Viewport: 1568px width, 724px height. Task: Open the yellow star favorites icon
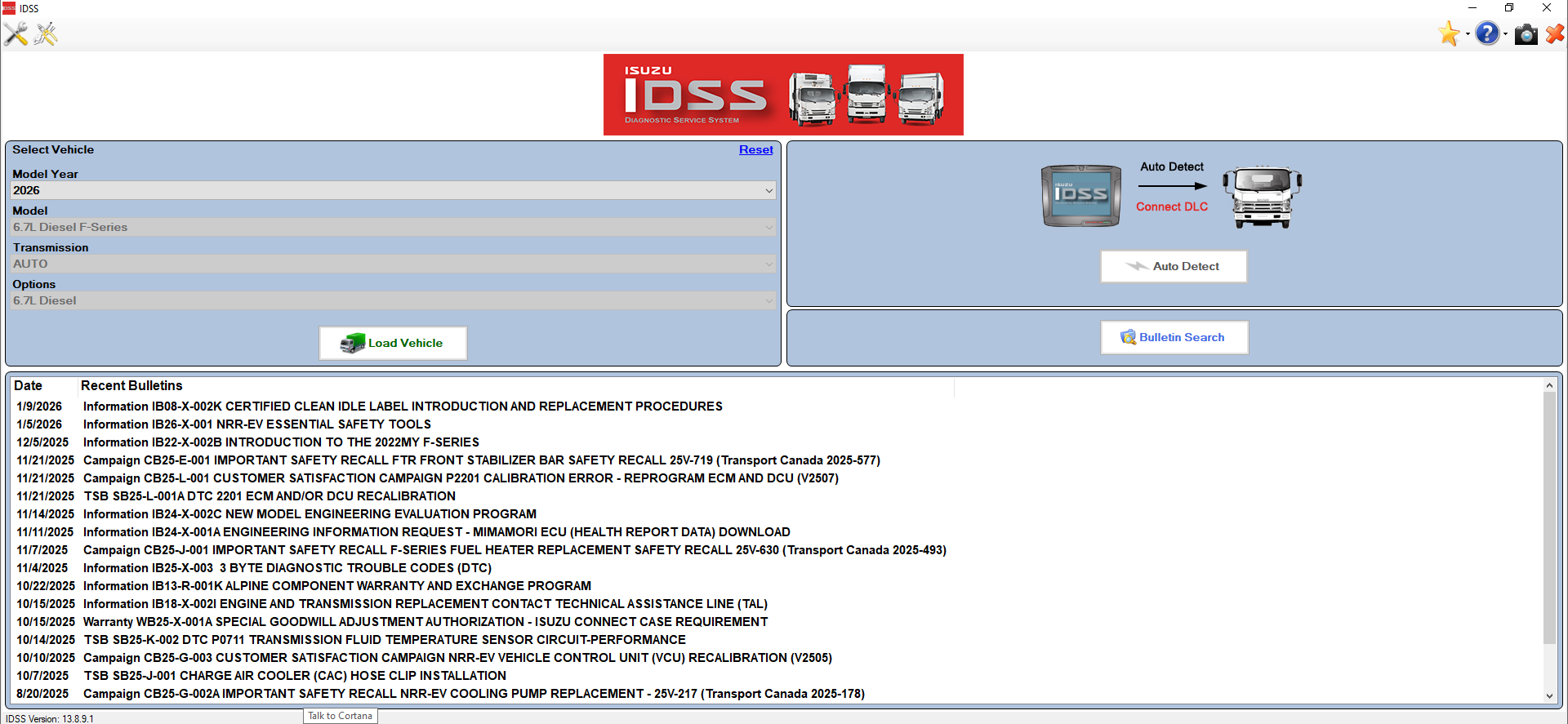[1450, 33]
